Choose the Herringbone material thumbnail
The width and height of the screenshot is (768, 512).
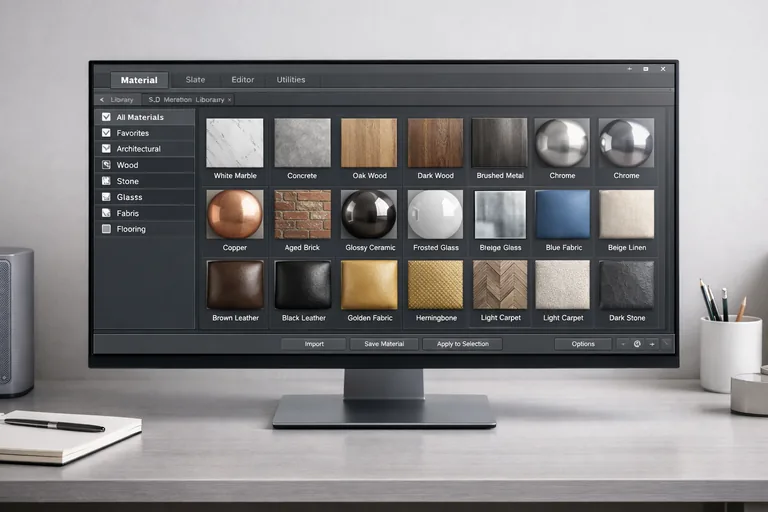pos(435,285)
